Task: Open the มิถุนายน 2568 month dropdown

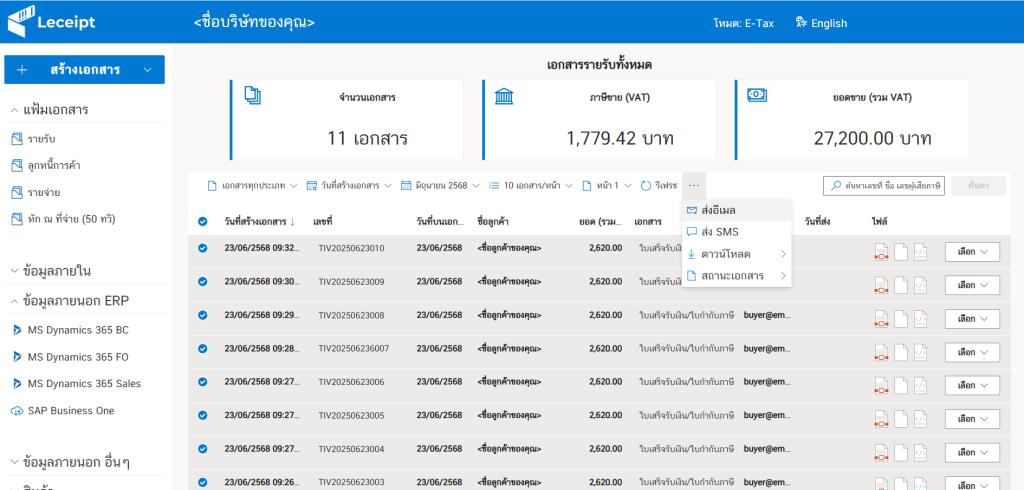Action: [x=440, y=186]
